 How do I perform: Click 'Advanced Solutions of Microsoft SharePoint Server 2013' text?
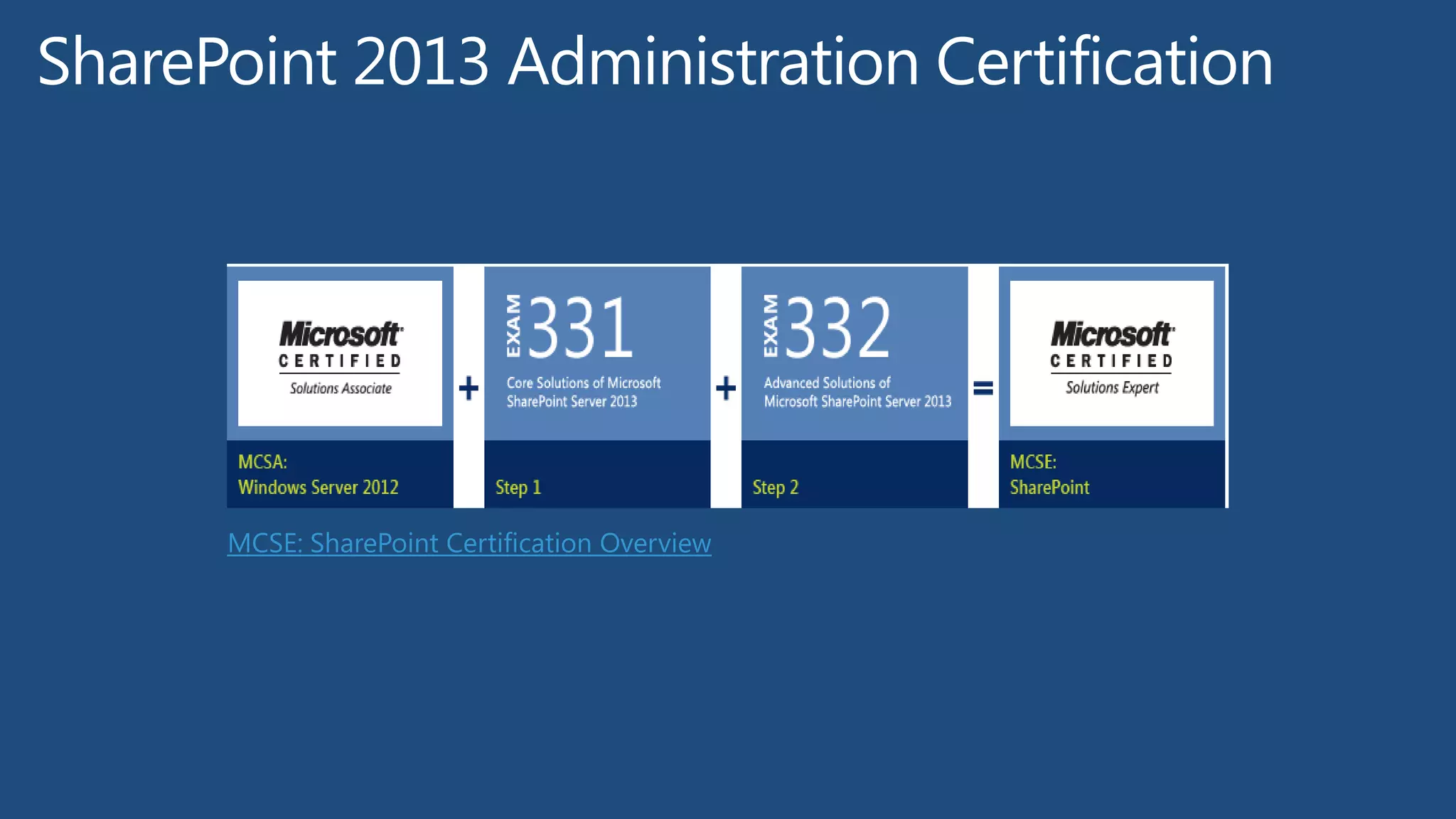pyautogui.click(x=857, y=392)
